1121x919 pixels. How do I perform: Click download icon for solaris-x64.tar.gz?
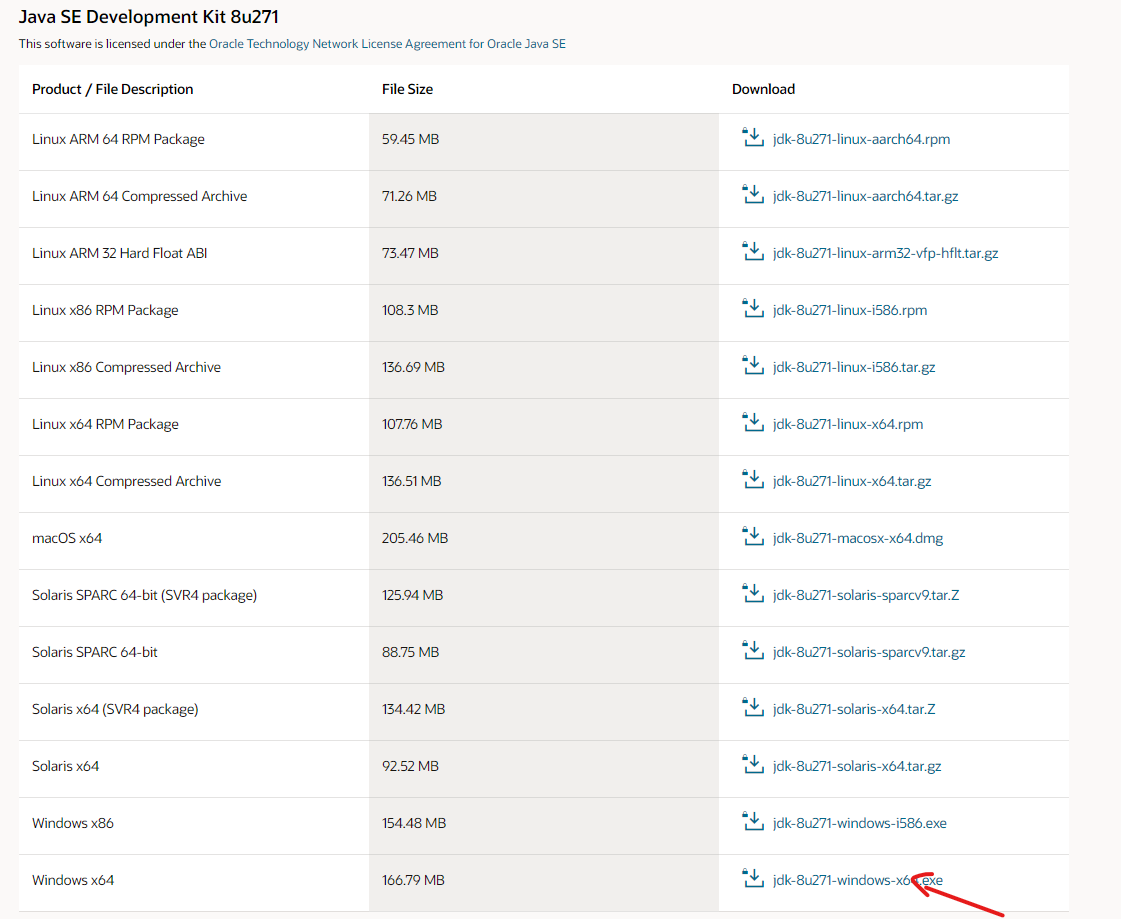[753, 765]
